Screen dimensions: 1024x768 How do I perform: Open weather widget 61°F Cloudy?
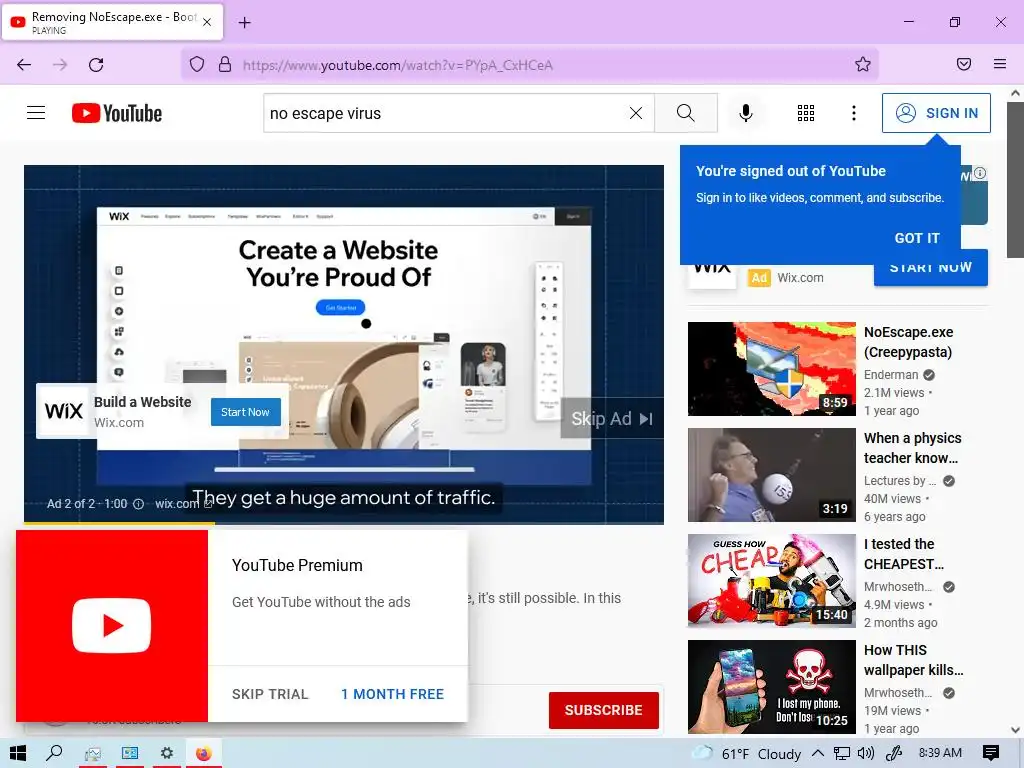(748, 754)
